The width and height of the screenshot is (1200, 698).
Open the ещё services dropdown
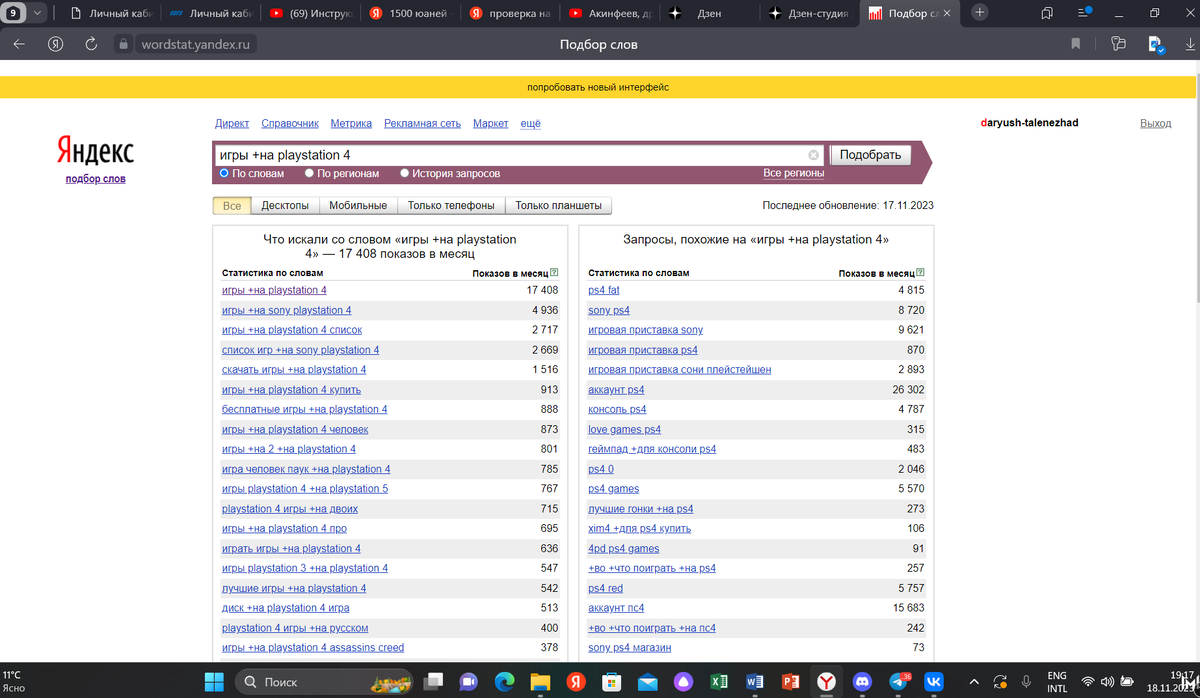tap(530, 123)
